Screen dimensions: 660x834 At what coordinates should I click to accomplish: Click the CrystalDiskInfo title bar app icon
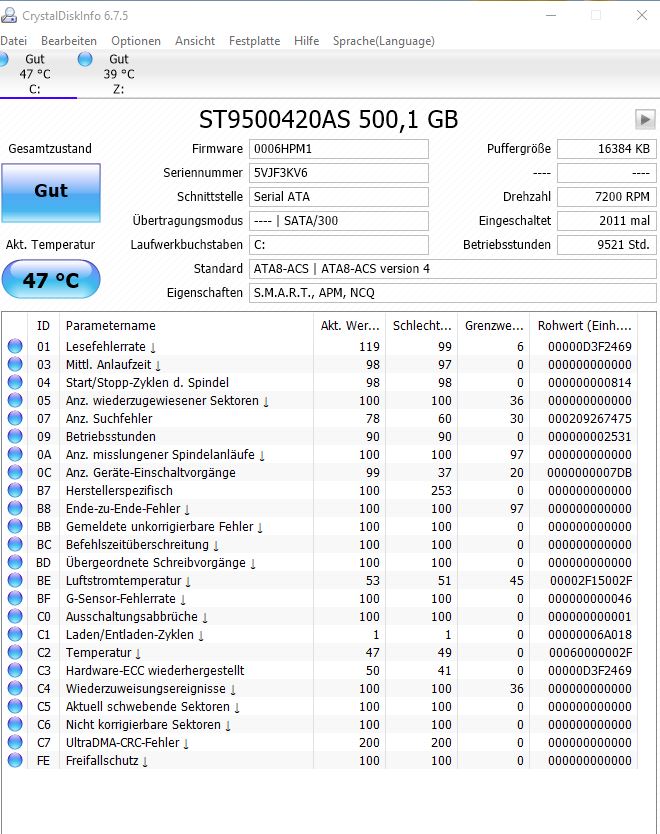pyautogui.click(x=8, y=15)
